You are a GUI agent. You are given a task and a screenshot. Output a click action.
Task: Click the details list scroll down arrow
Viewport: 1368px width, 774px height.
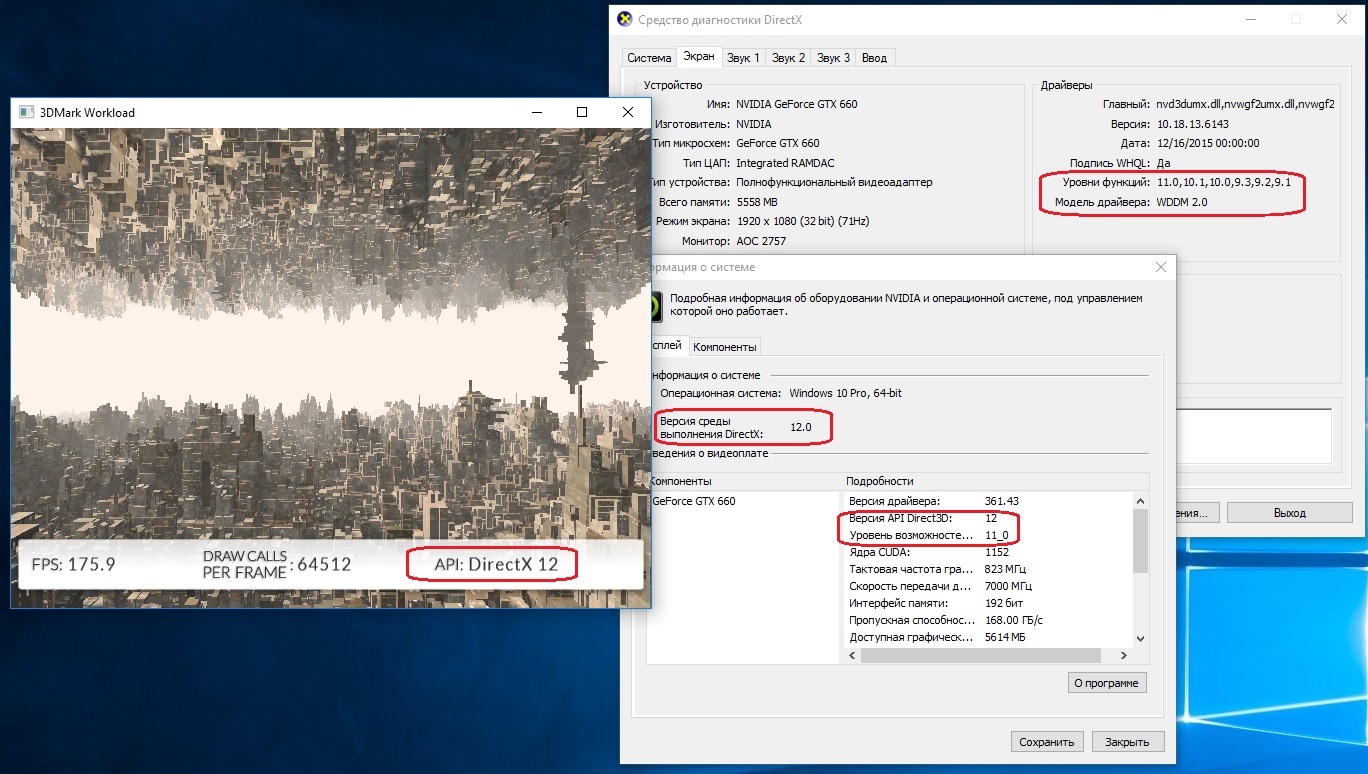(x=1141, y=638)
